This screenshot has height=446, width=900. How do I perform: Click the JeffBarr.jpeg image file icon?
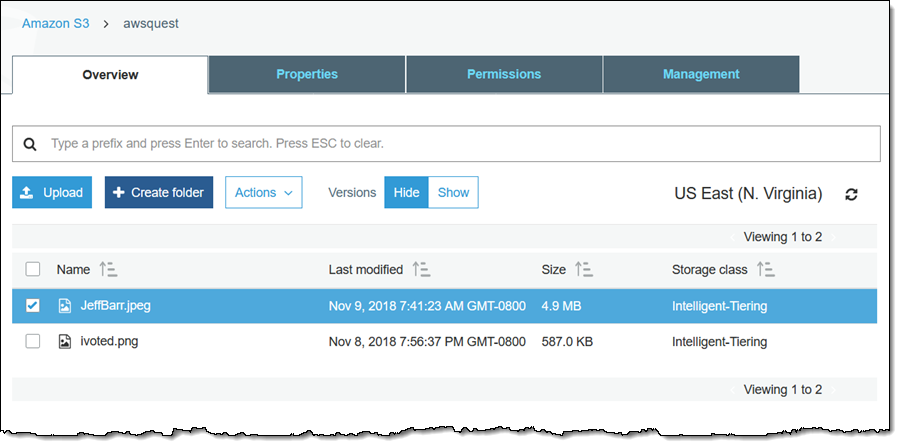pos(65,306)
